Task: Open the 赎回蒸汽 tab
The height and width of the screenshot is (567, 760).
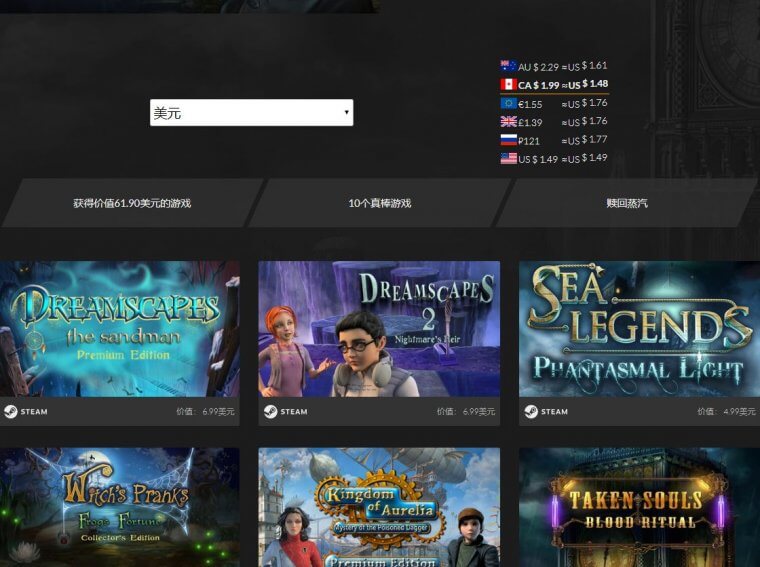Action: click(627, 203)
